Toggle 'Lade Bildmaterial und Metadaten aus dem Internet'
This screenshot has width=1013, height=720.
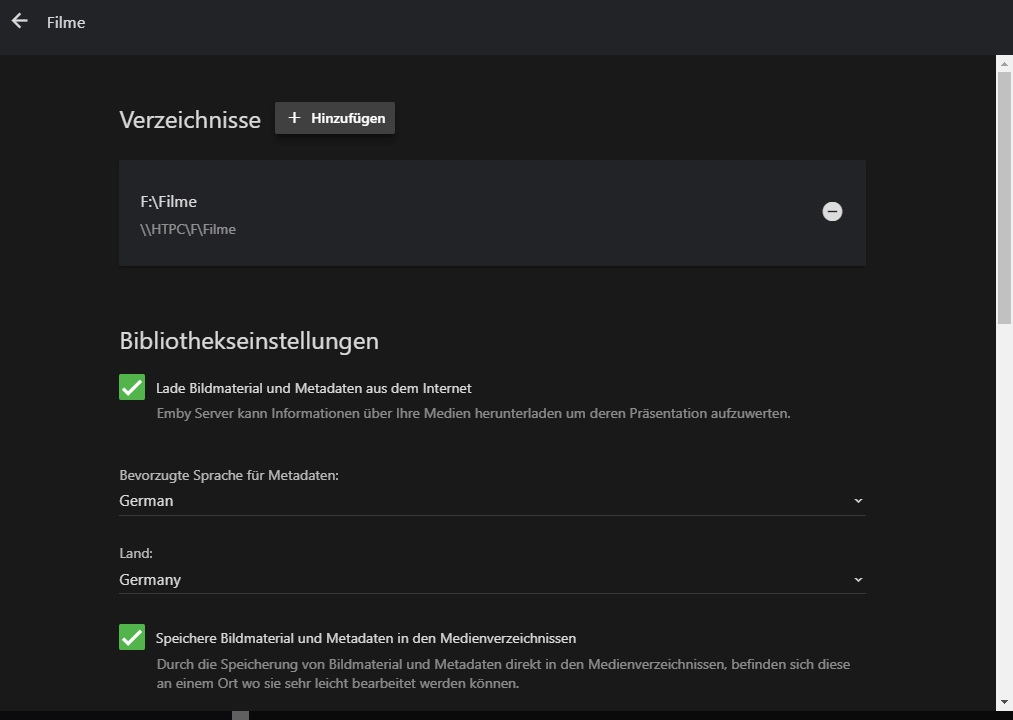tap(132, 388)
